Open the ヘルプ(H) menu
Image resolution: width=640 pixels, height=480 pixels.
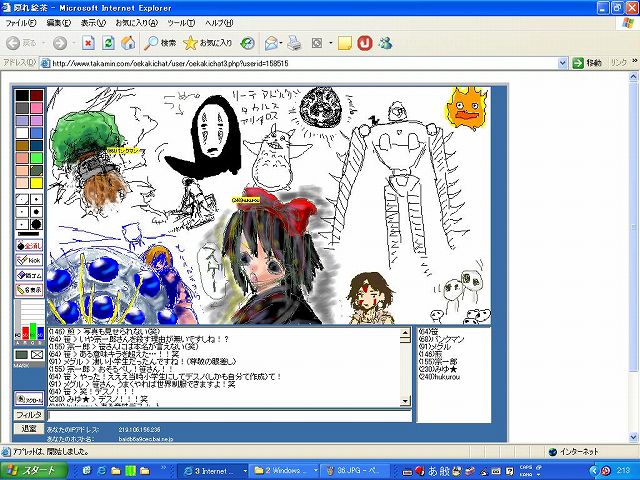click(x=219, y=23)
